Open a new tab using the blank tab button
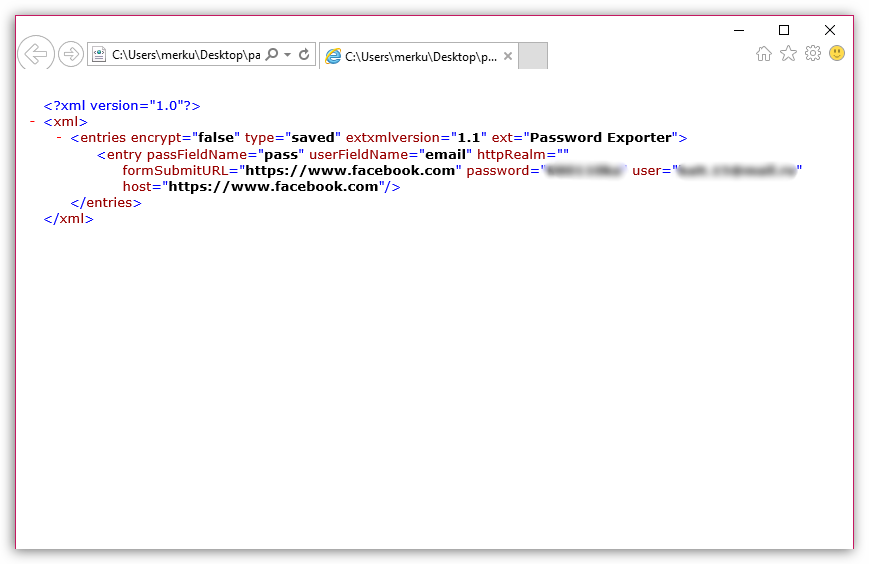The width and height of the screenshot is (869, 564). point(533,56)
